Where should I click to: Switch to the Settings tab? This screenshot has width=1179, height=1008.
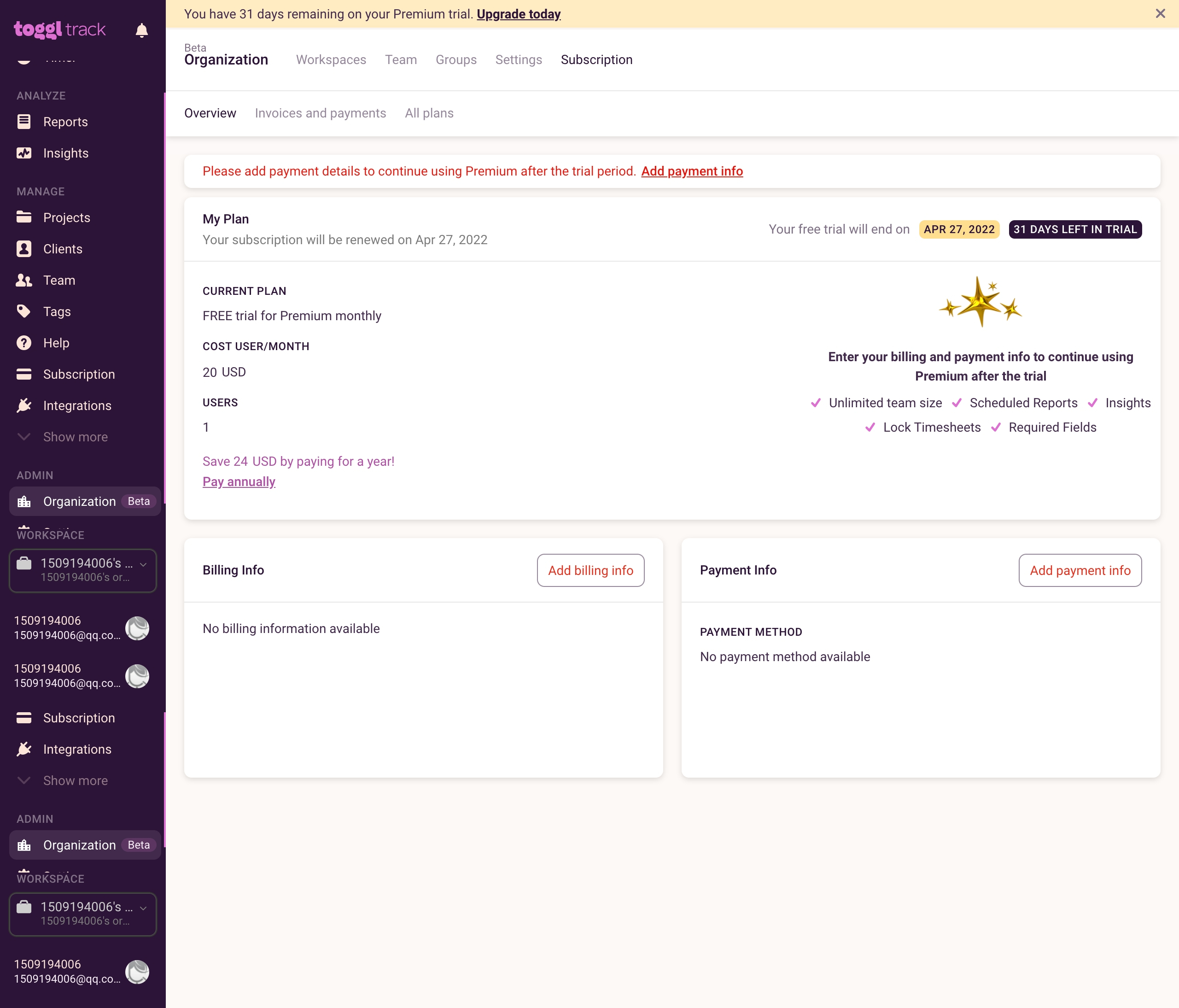pos(519,60)
